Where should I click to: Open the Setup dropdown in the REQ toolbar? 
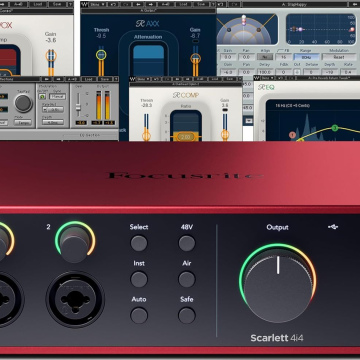(x=268, y=78)
